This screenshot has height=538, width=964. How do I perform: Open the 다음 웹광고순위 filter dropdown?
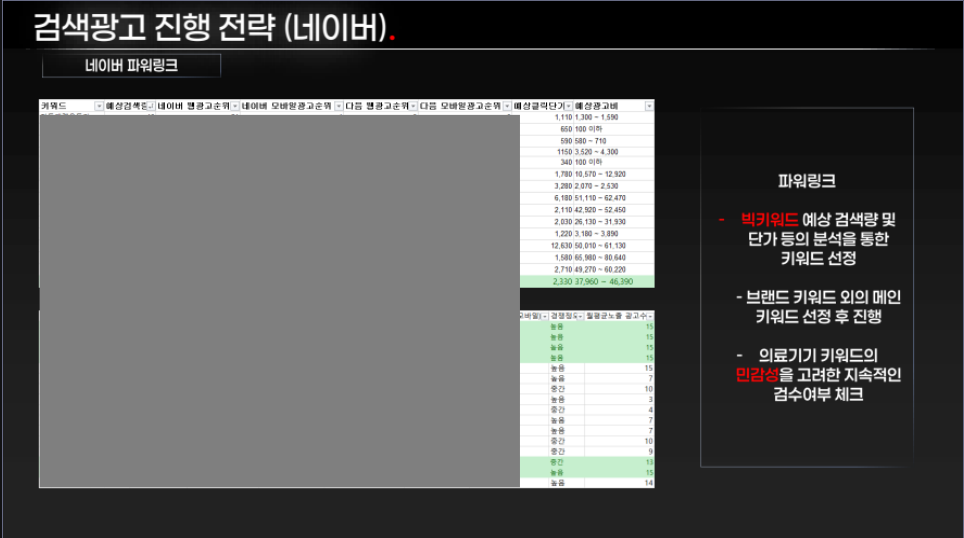coord(414,106)
